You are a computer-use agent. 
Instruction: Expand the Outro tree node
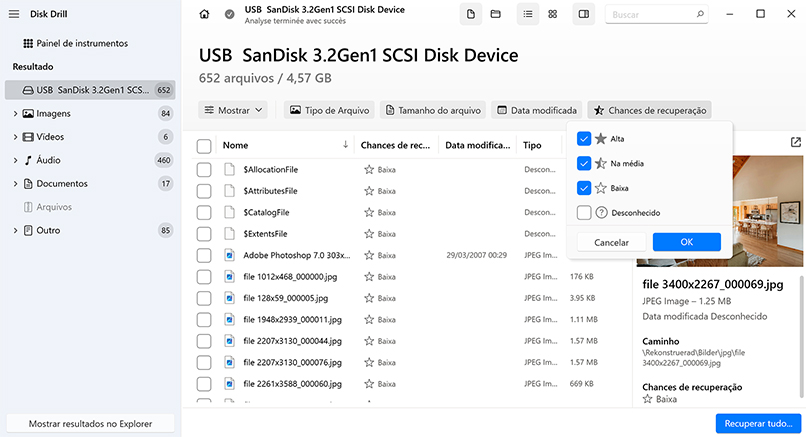[x=15, y=230]
